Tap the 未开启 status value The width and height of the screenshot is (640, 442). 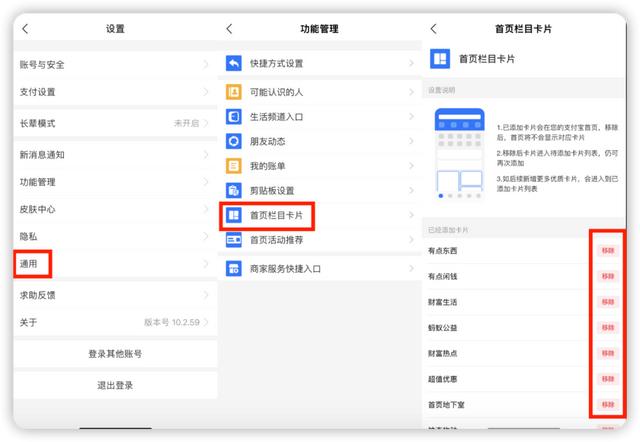click(186, 123)
